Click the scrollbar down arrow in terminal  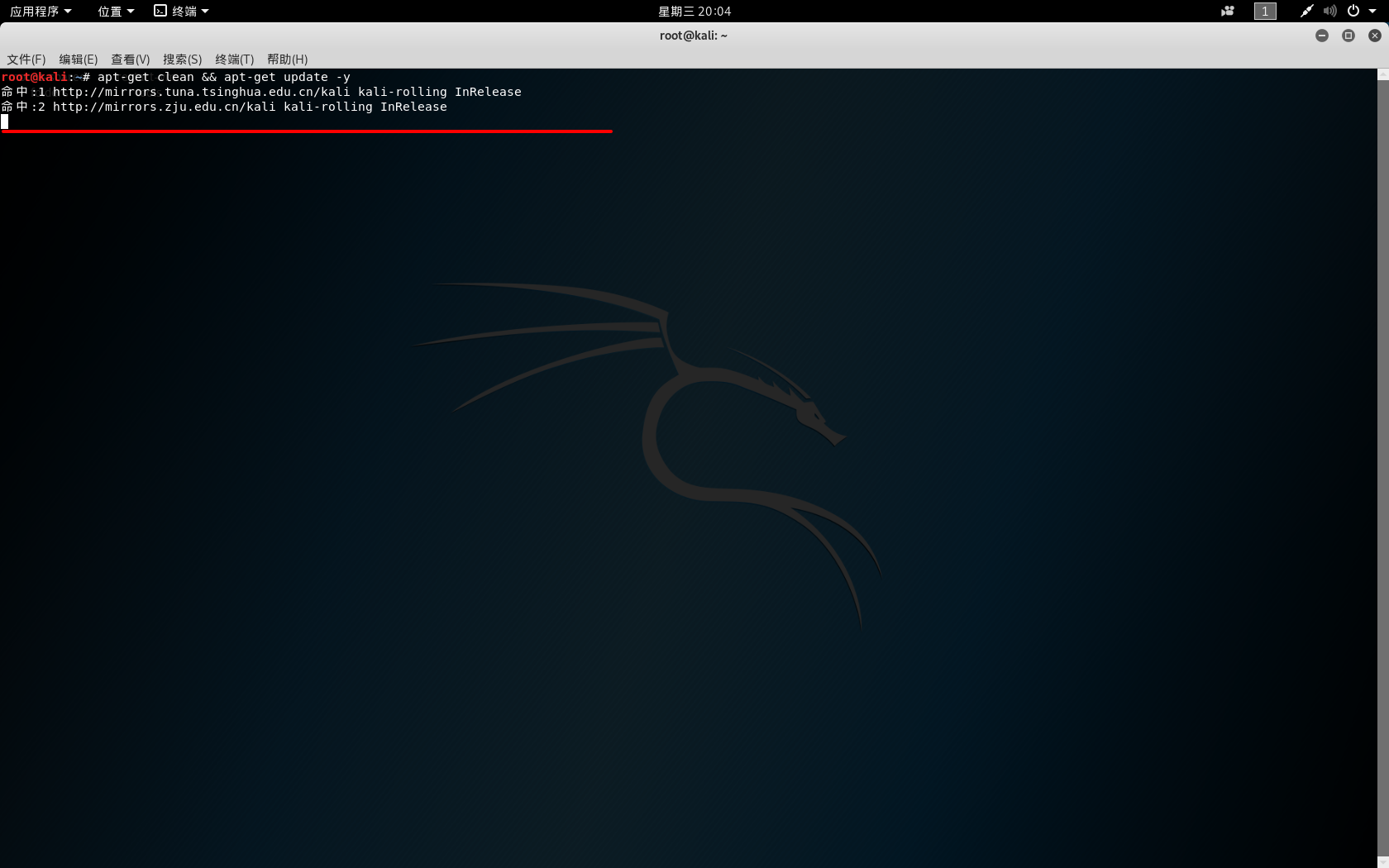point(1382,862)
